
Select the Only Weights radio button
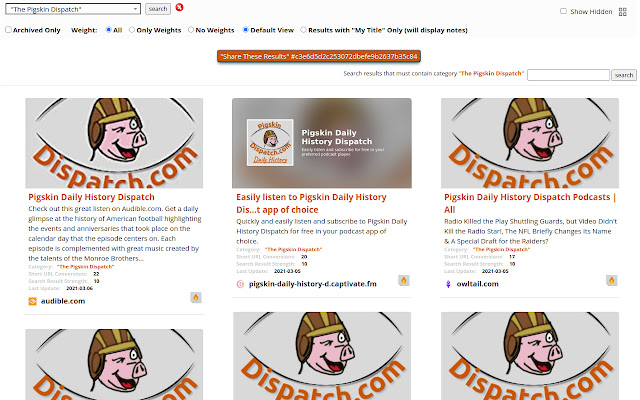point(130,30)
